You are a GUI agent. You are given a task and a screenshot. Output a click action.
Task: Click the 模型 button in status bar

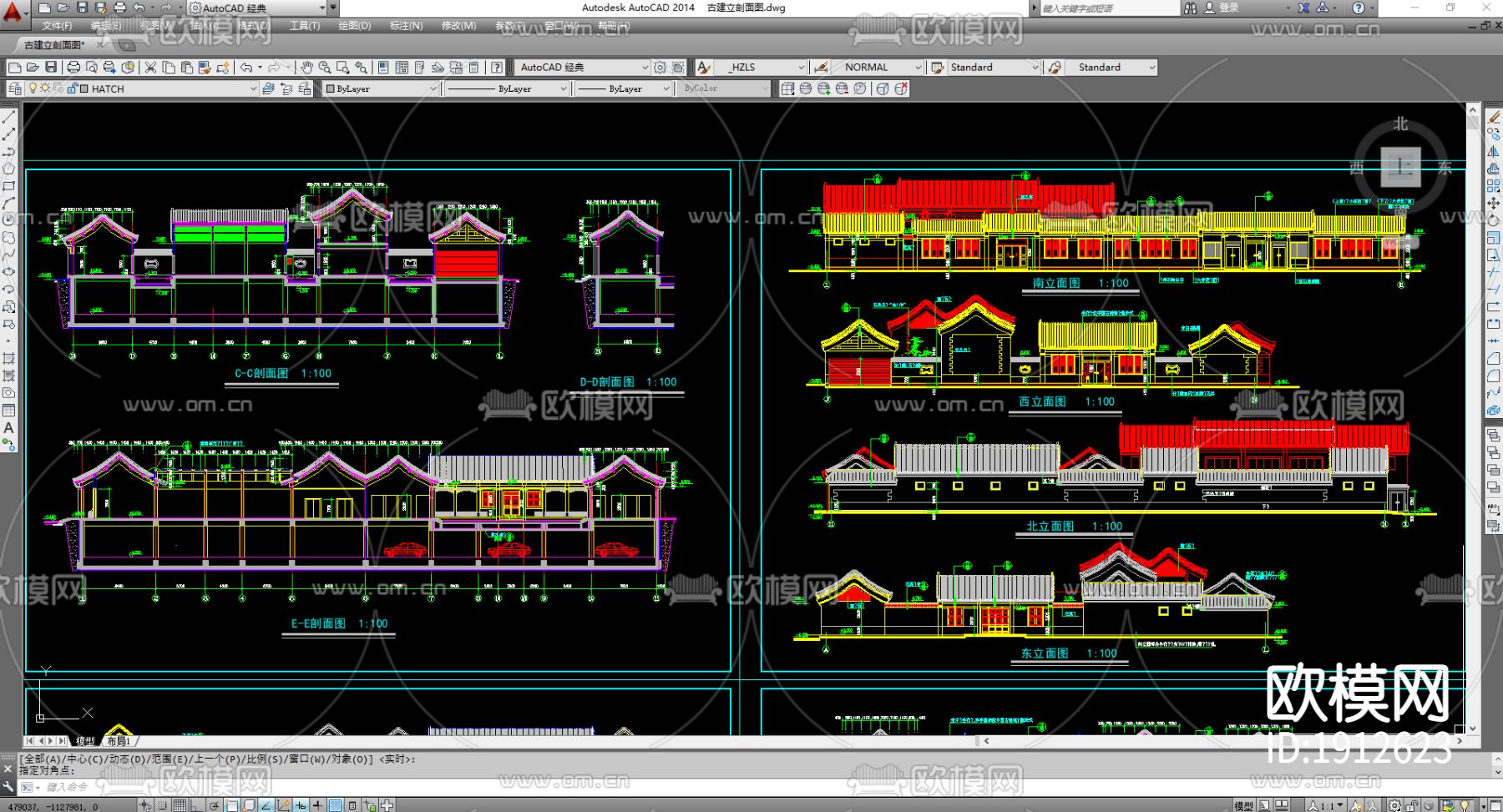pyautogui.click(x=1243, y=805)
